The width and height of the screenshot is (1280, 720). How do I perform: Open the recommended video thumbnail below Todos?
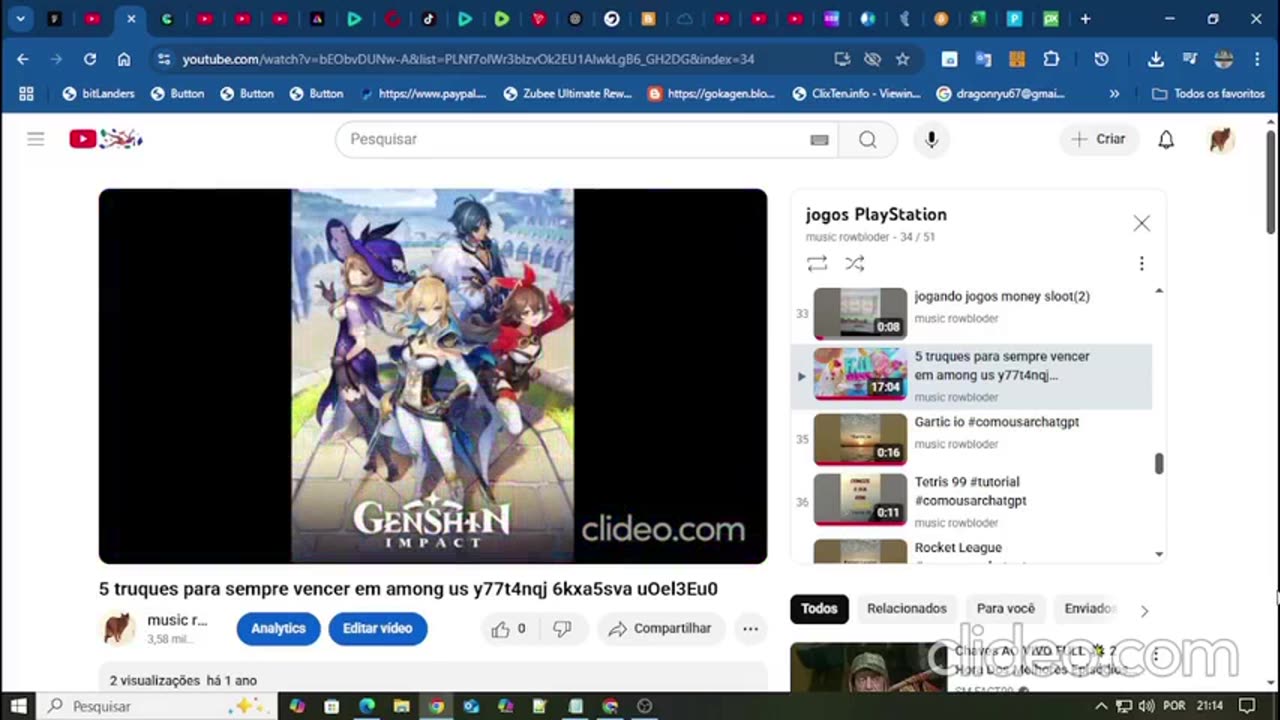(x=868, y=667)
